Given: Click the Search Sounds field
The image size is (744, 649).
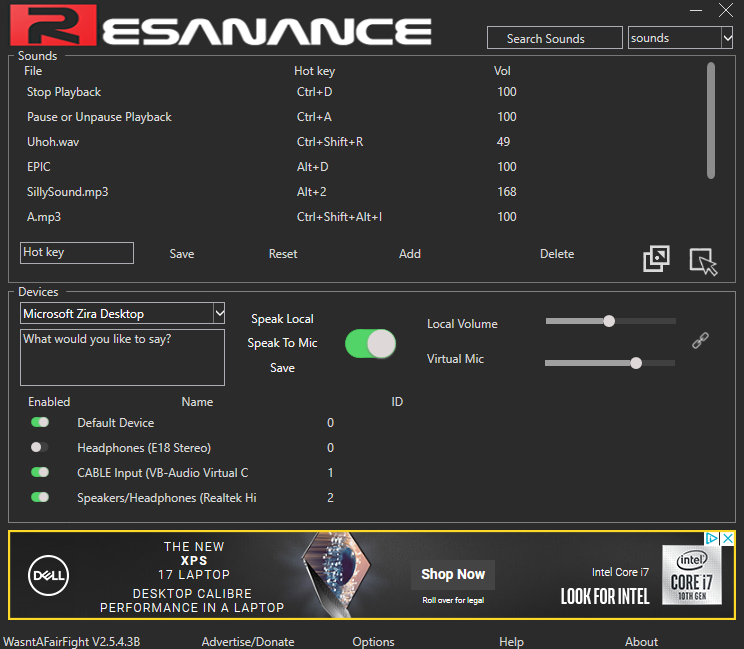Looking at the screenshot, I should [x=555, y=38].
